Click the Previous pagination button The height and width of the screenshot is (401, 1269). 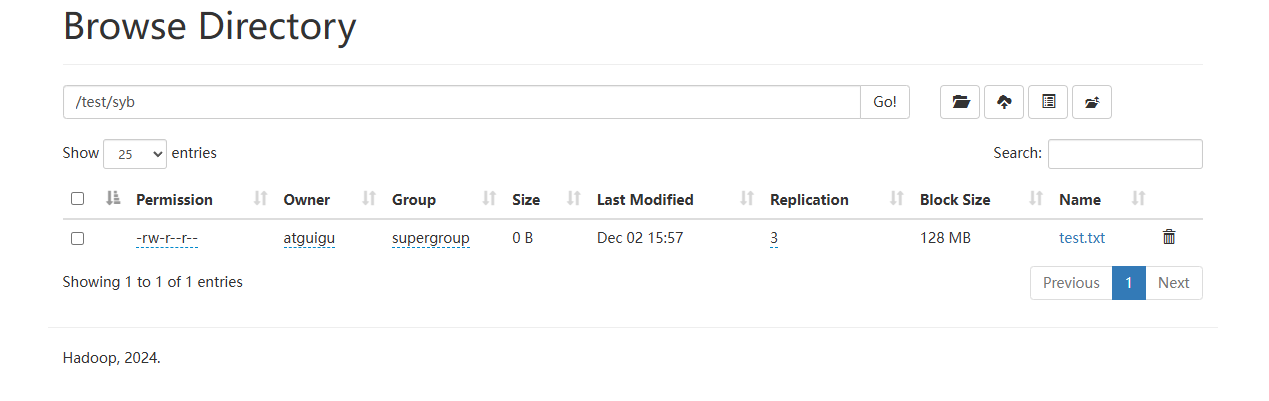(1071, 283)
